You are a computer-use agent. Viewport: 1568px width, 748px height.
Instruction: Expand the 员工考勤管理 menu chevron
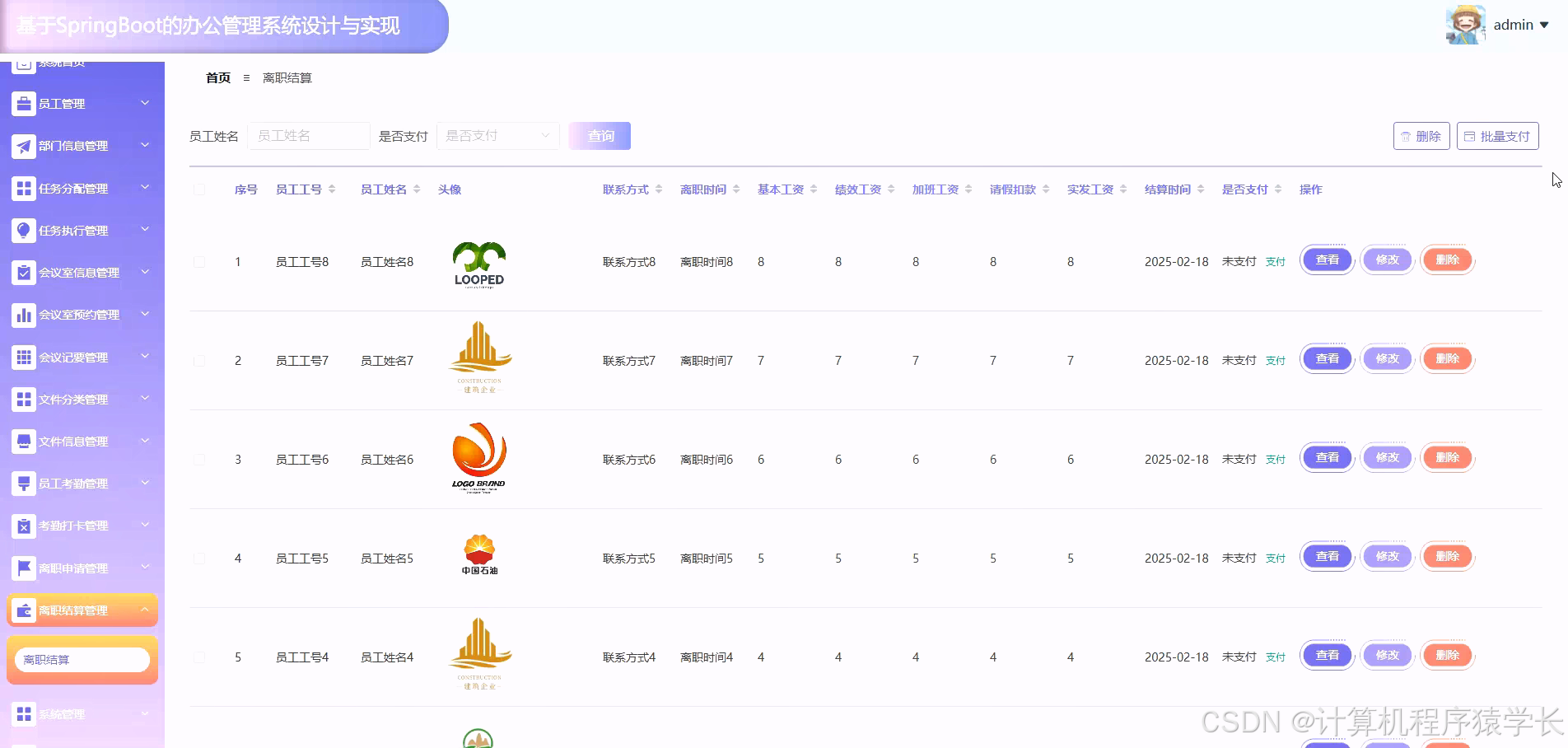click(x=145, y=483)
